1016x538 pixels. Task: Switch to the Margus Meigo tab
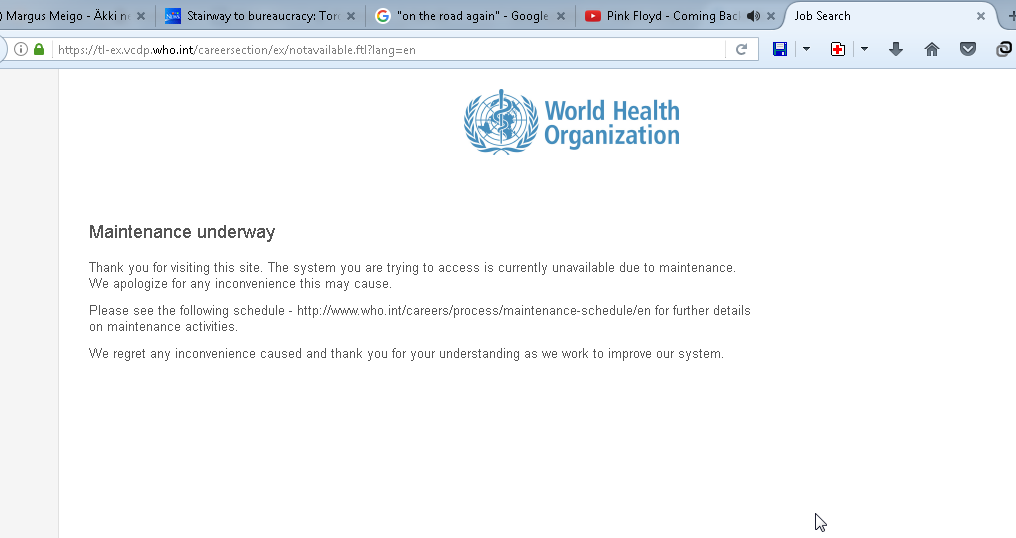pyautogui.click(x=68, y=16)
